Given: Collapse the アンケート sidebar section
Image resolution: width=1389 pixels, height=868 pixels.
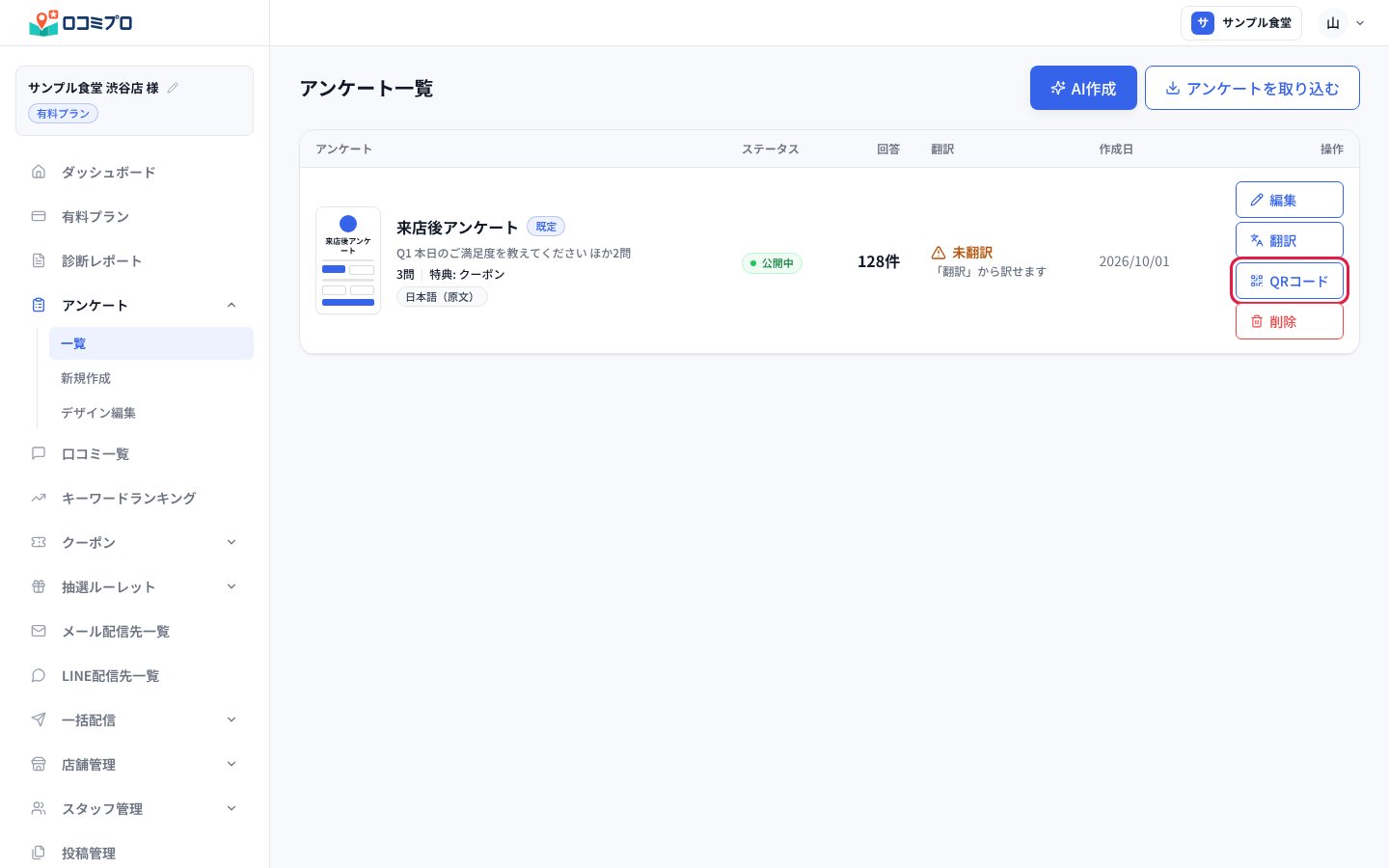Looking at the screenshot, I should (231, 305).
